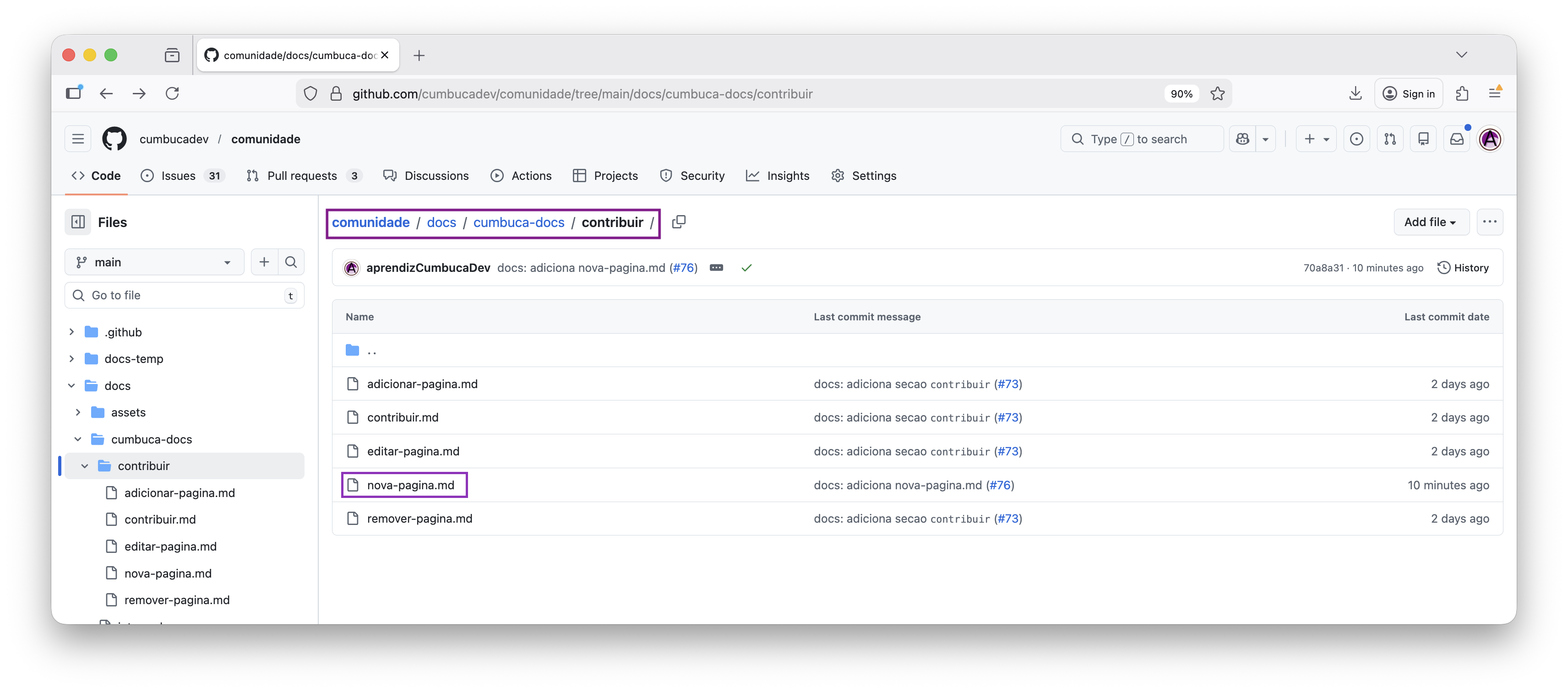Open Copilot chat icon
This screenshot has width=1568, height=692.
[1242, 139]
